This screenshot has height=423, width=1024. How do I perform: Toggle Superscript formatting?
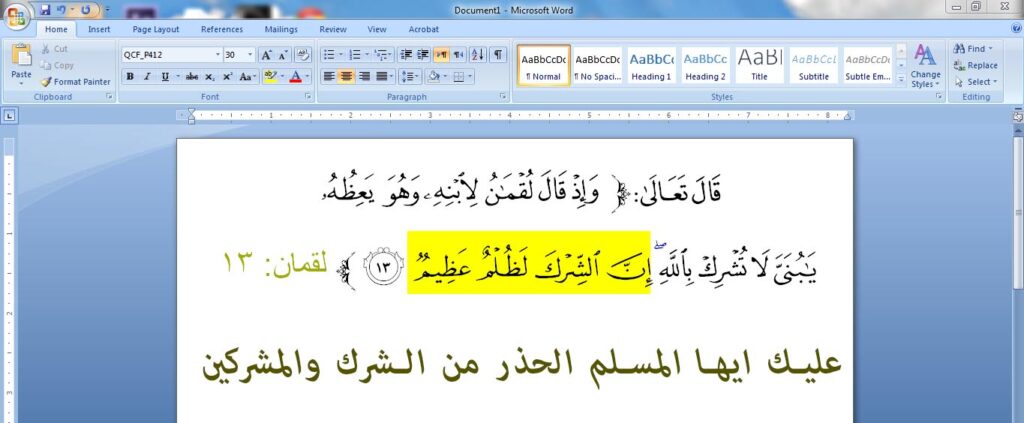pos(227,76)
